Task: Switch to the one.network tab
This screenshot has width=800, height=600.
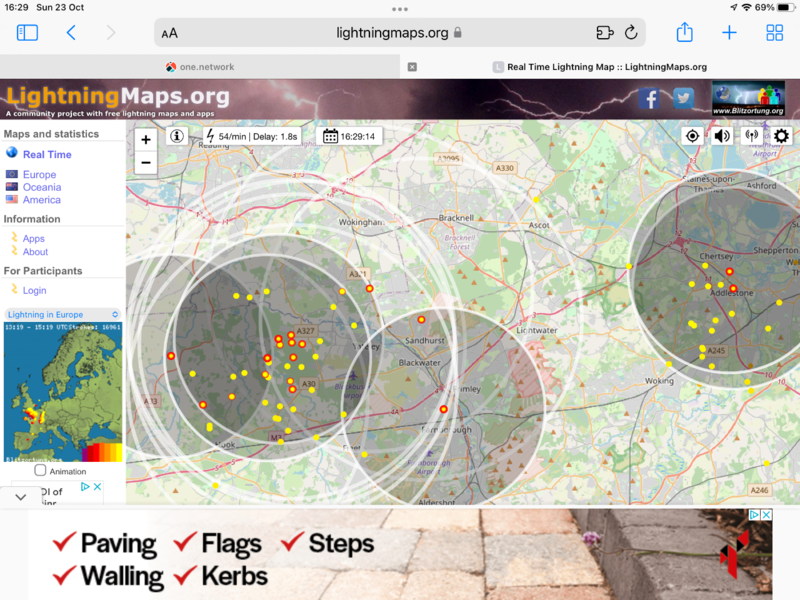Action: point(200,67)
